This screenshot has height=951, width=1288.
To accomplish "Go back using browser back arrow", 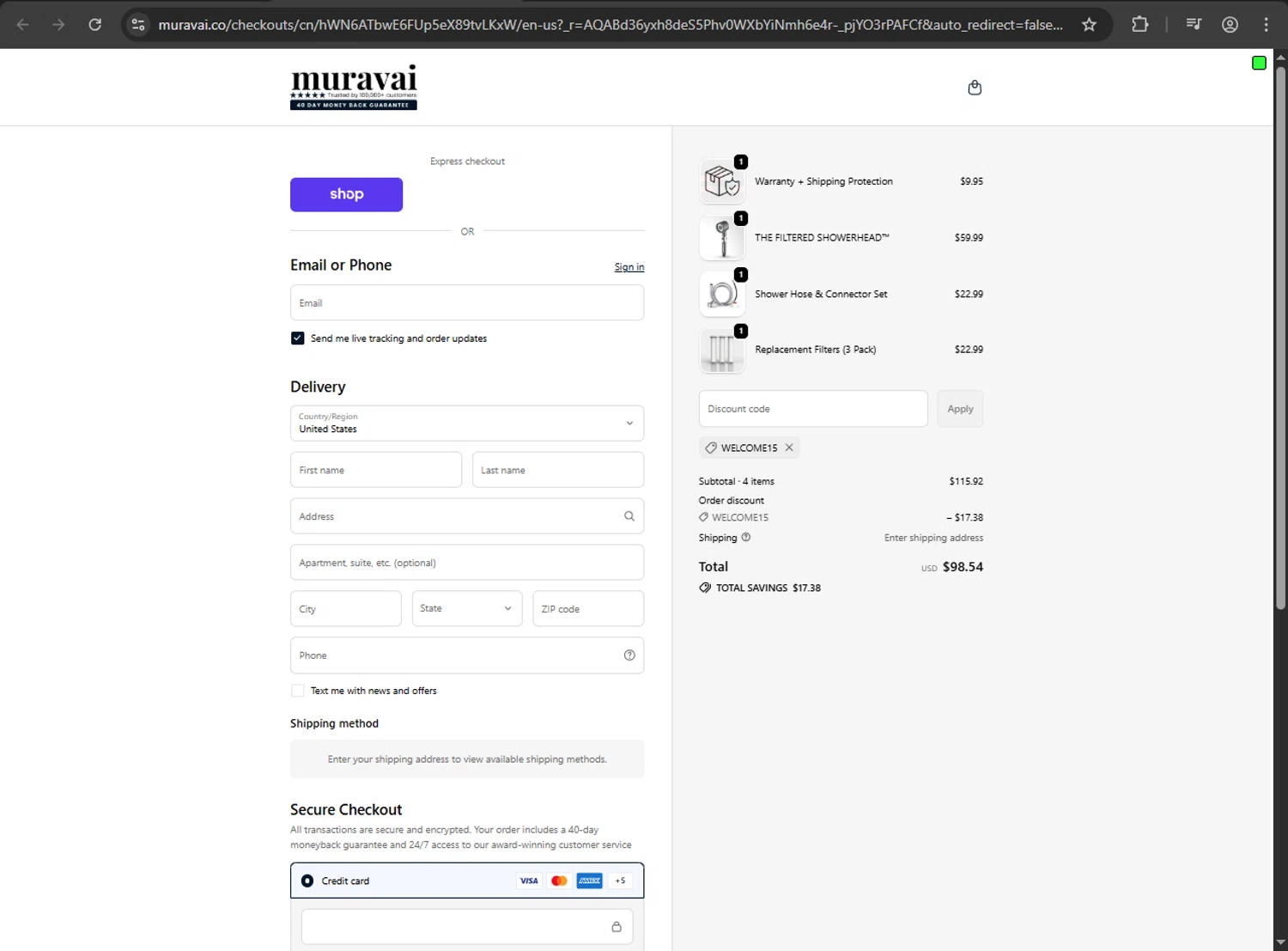I will 23,25.
